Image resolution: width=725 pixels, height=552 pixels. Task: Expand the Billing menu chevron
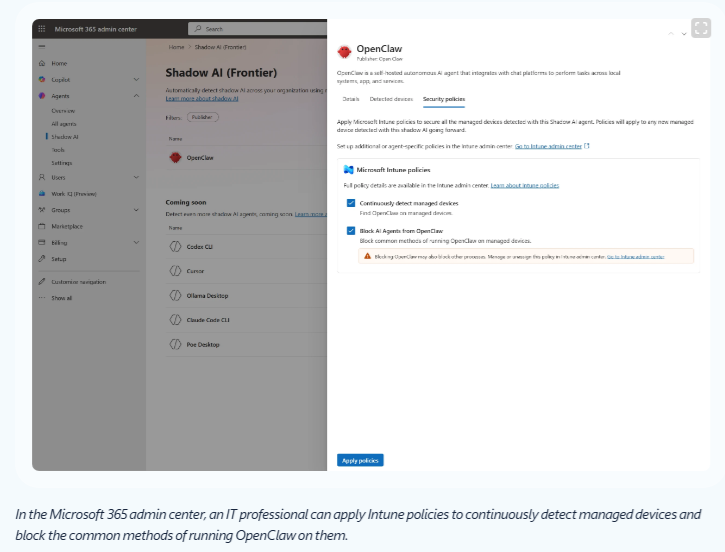136,242
